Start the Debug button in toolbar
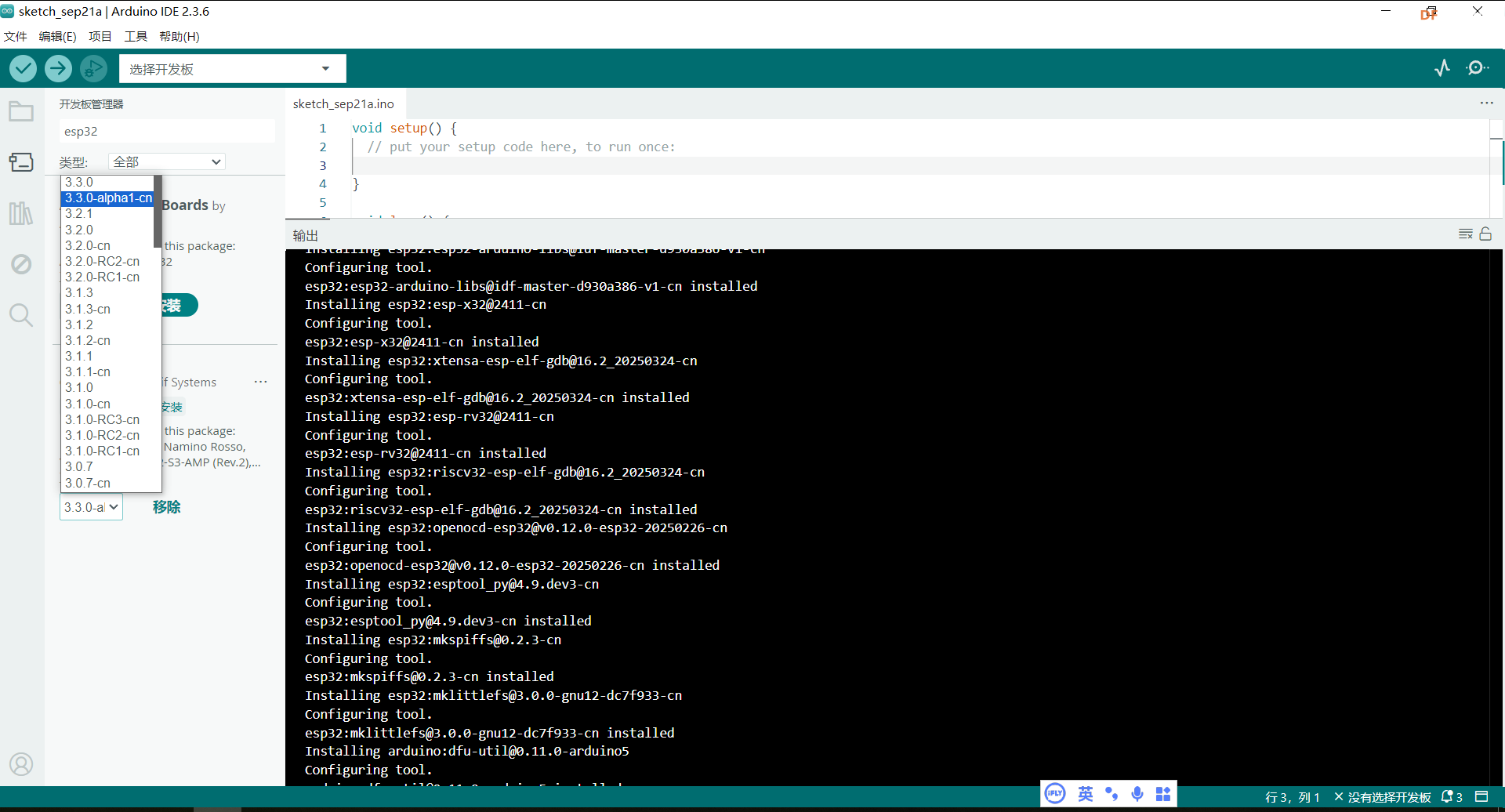This screenshot has height=812, width=1505. point(93,69)
